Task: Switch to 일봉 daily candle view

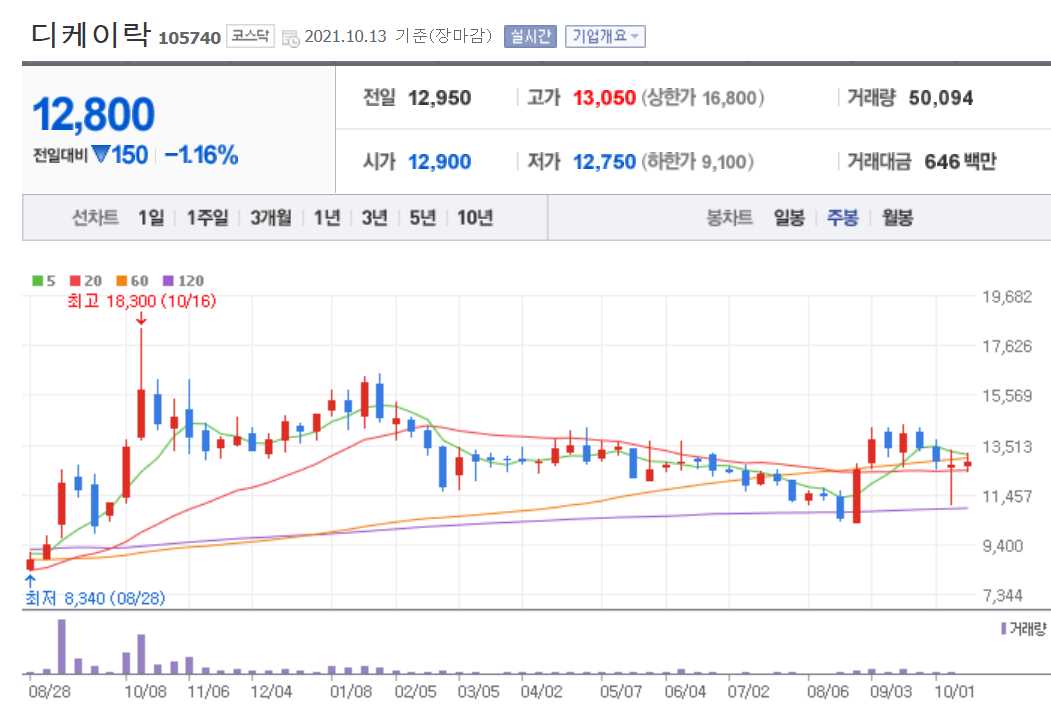Action: pyautogui.click(x=789, y=217)
